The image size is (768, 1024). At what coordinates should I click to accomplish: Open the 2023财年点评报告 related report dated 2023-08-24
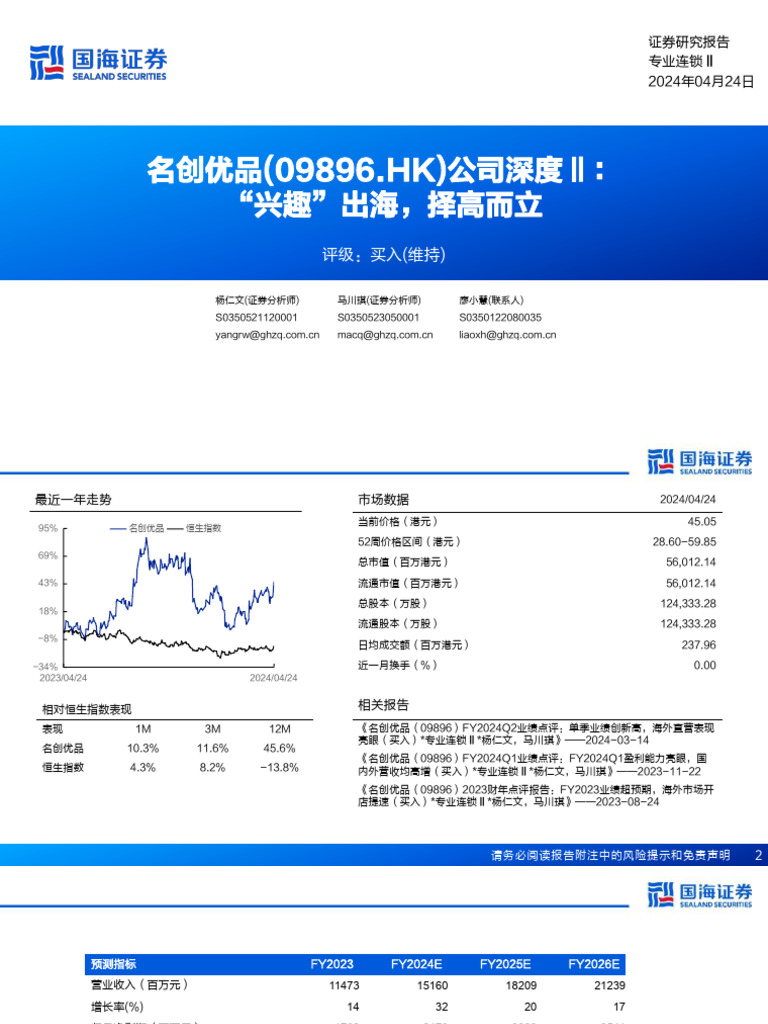tap(536, 795)
